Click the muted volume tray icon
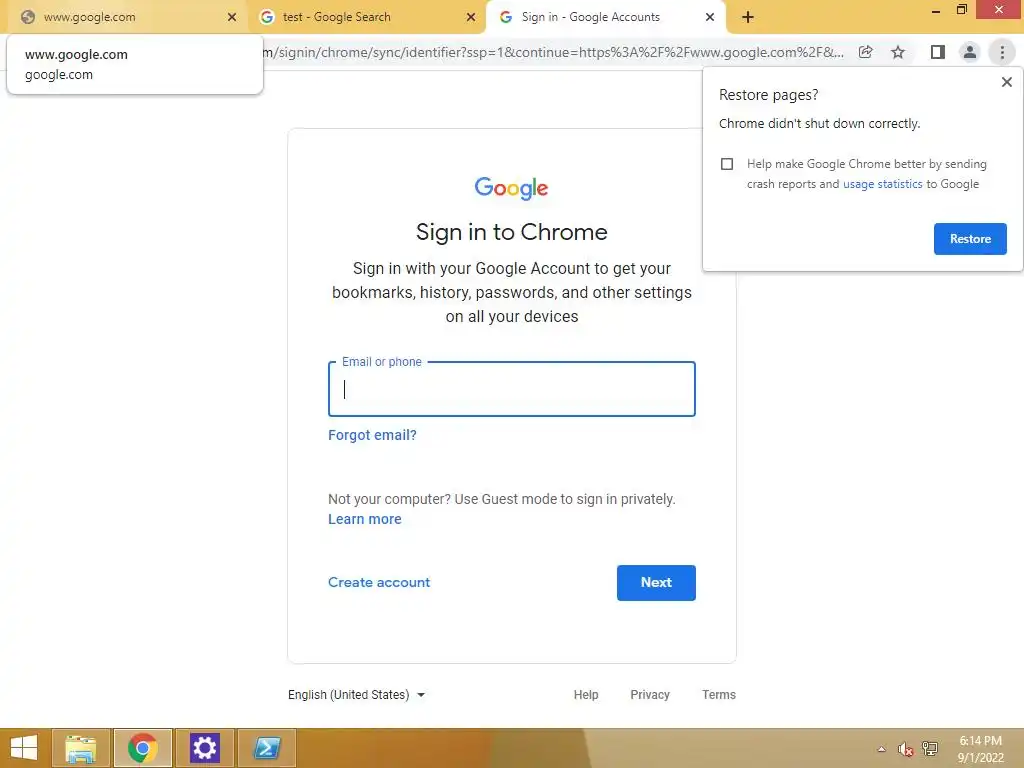 (x=905, y=749)
